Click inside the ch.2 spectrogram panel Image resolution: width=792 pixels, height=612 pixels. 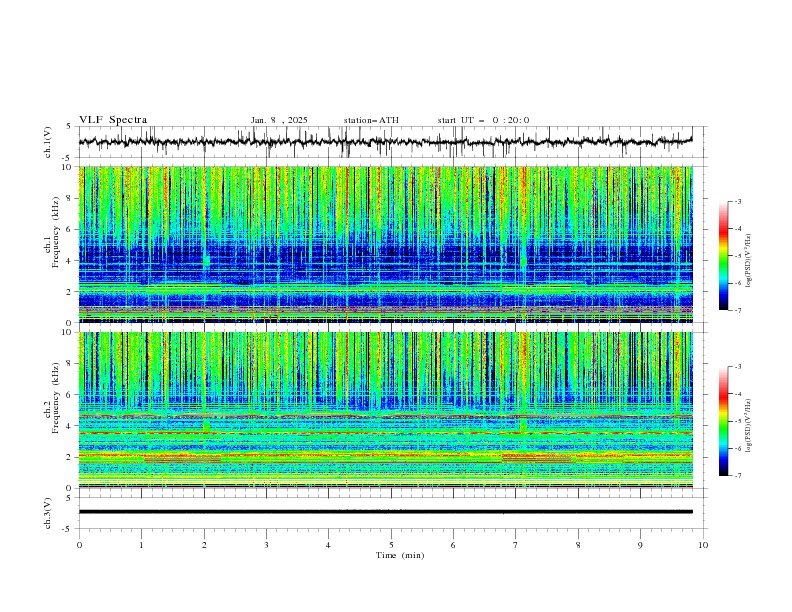[x=385, y=410]
